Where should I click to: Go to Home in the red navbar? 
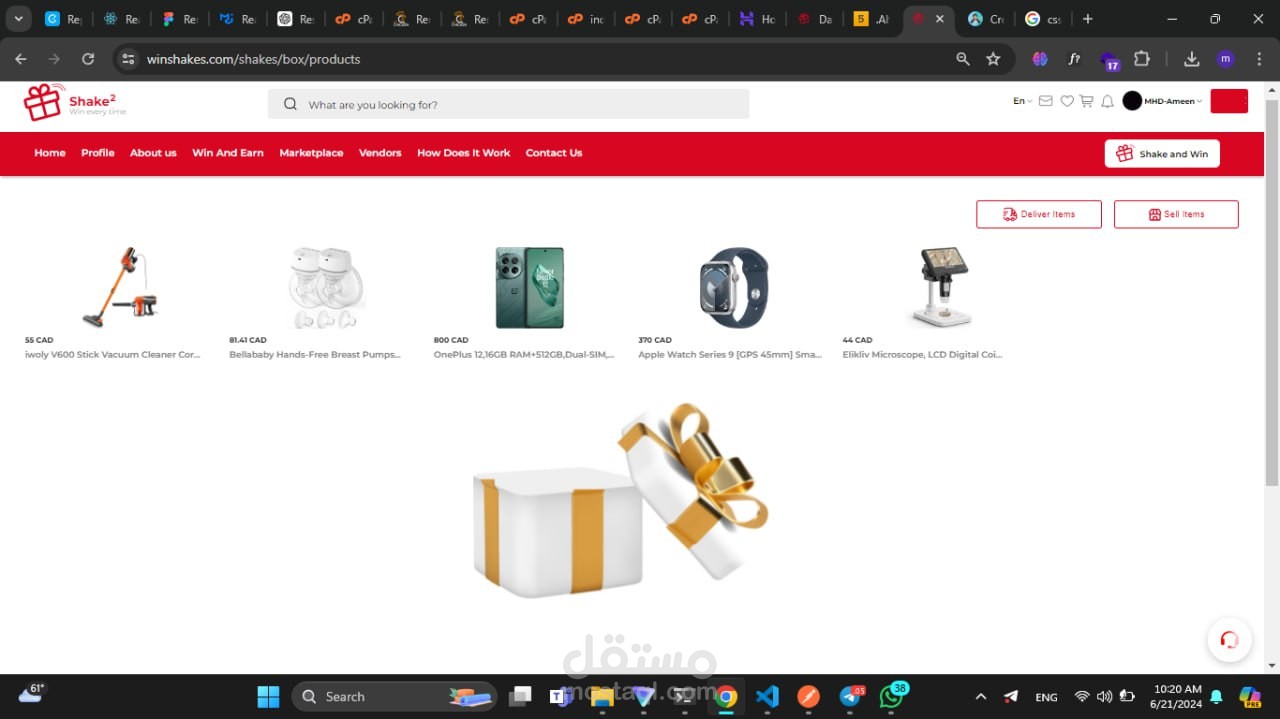pyautogui.click(x=50, y=153)
